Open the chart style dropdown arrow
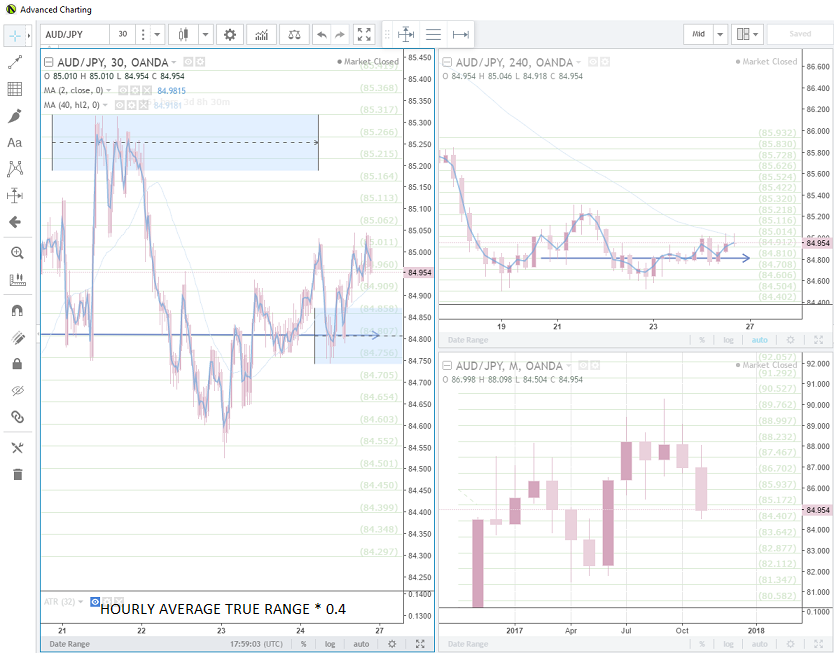 (x=205, y=35)
